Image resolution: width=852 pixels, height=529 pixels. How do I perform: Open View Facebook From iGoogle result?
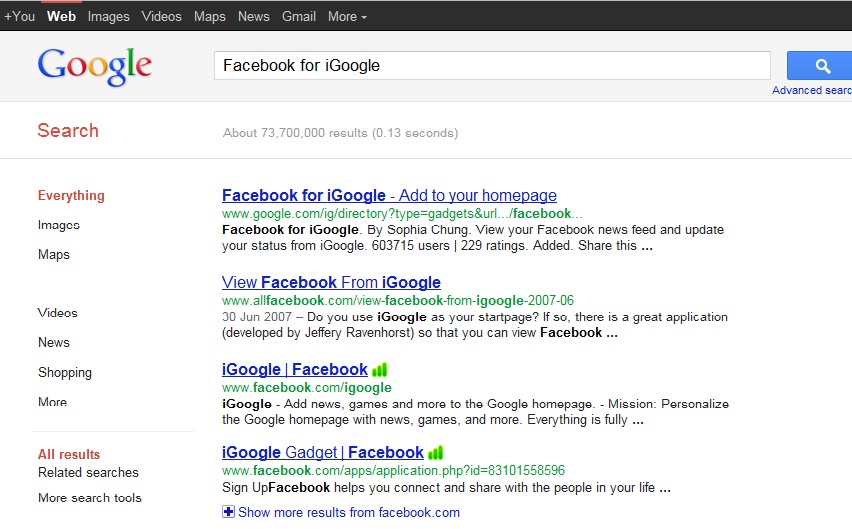coord(331,282)
